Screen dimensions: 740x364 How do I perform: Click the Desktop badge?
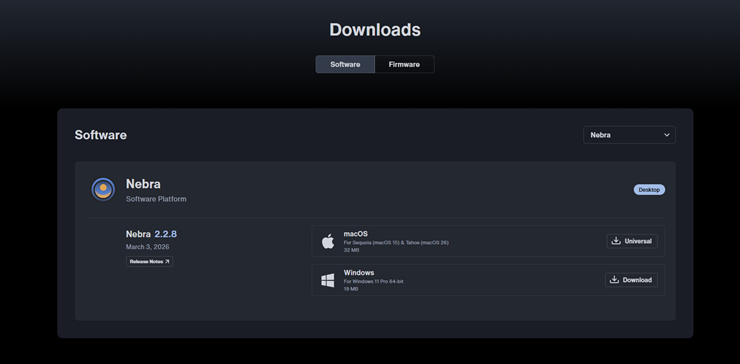point(649,189)
